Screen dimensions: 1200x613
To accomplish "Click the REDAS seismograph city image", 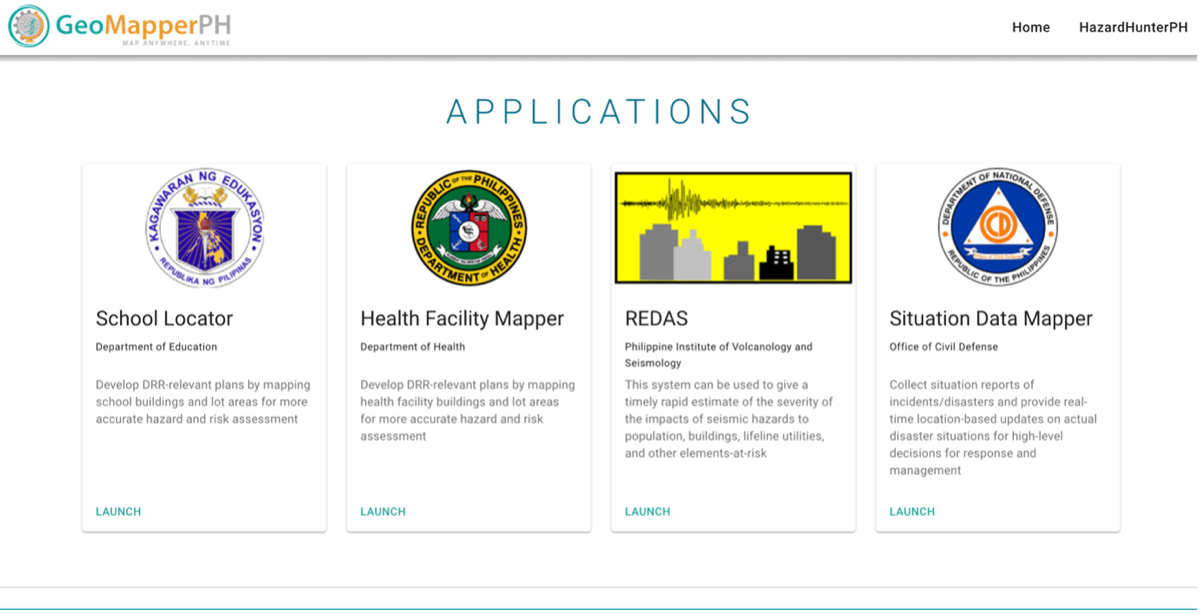I will (733, 228).
